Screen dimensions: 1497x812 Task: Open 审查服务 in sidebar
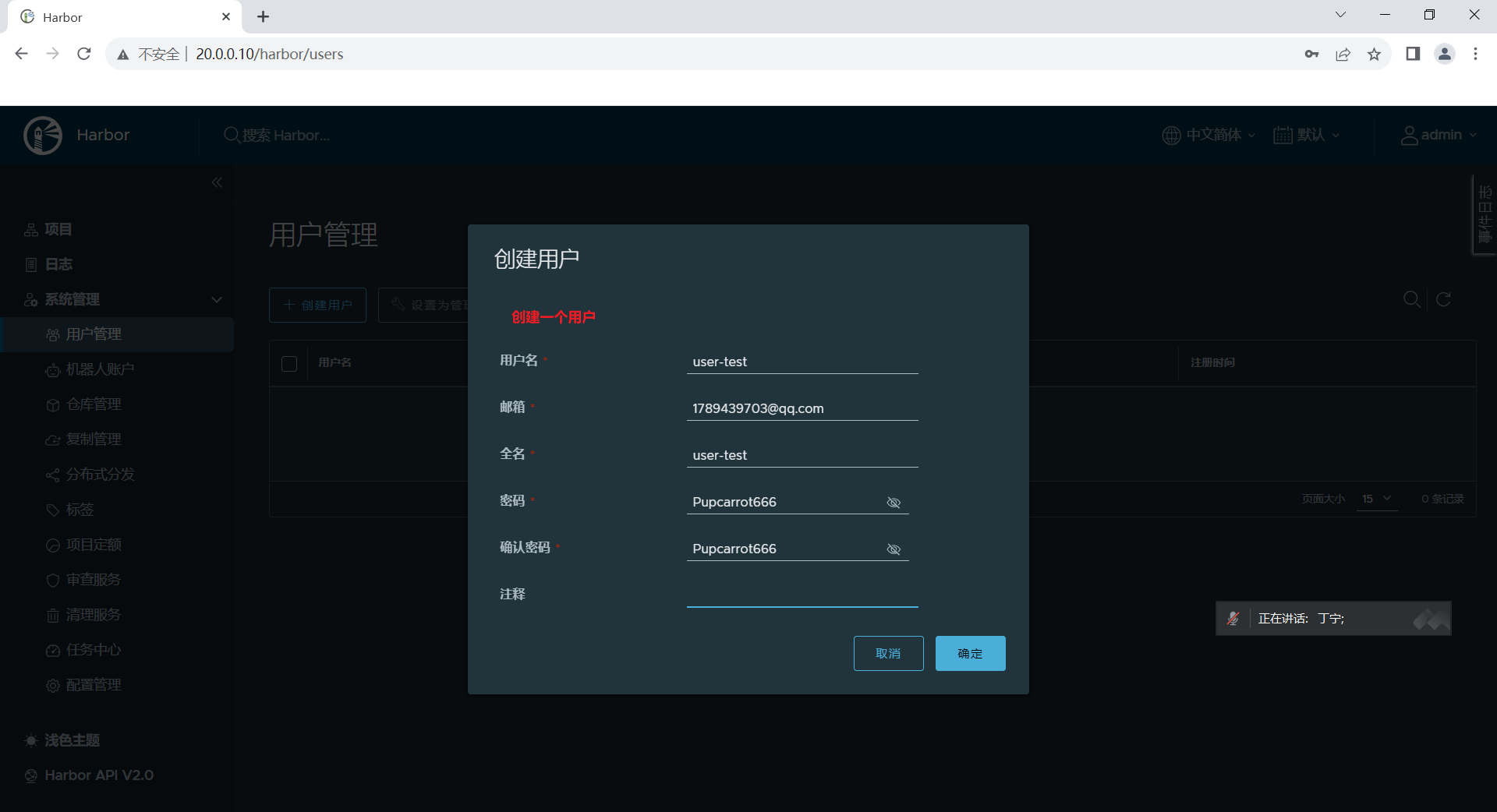pos(93,580)
